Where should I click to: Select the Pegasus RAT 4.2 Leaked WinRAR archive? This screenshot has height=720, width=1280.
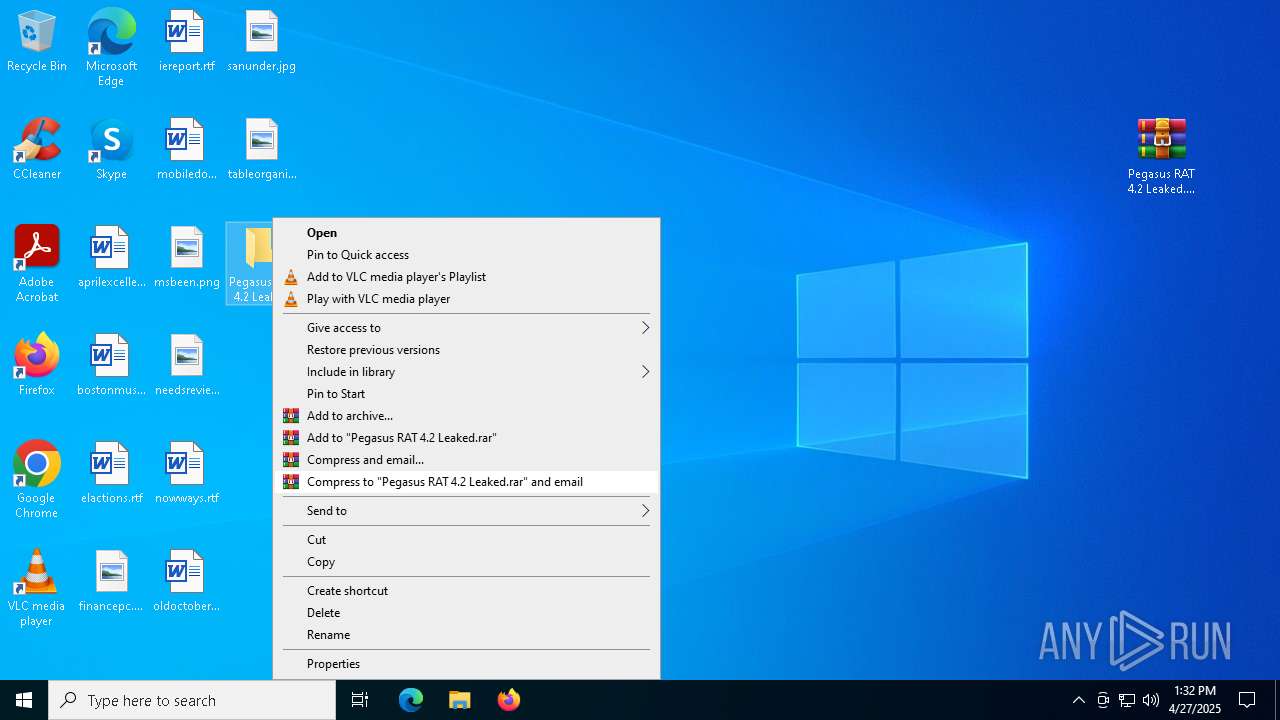click(1161, 156)
